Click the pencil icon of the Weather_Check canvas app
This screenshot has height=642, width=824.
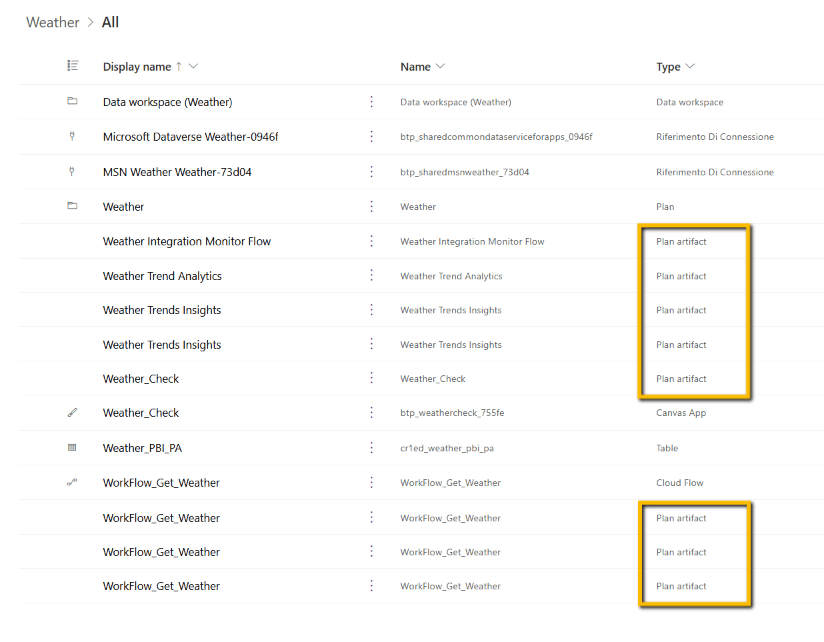tap(72, 413)
